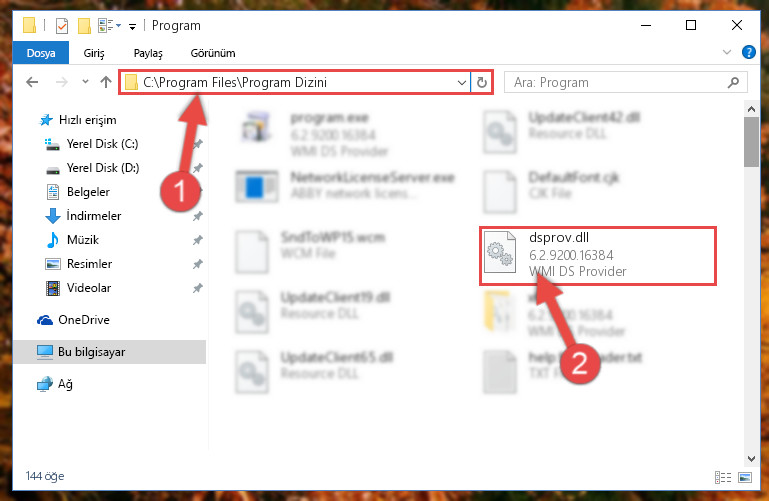Click the vertical scrollbar thumb

pyautogui.click(x=751, y=142)
